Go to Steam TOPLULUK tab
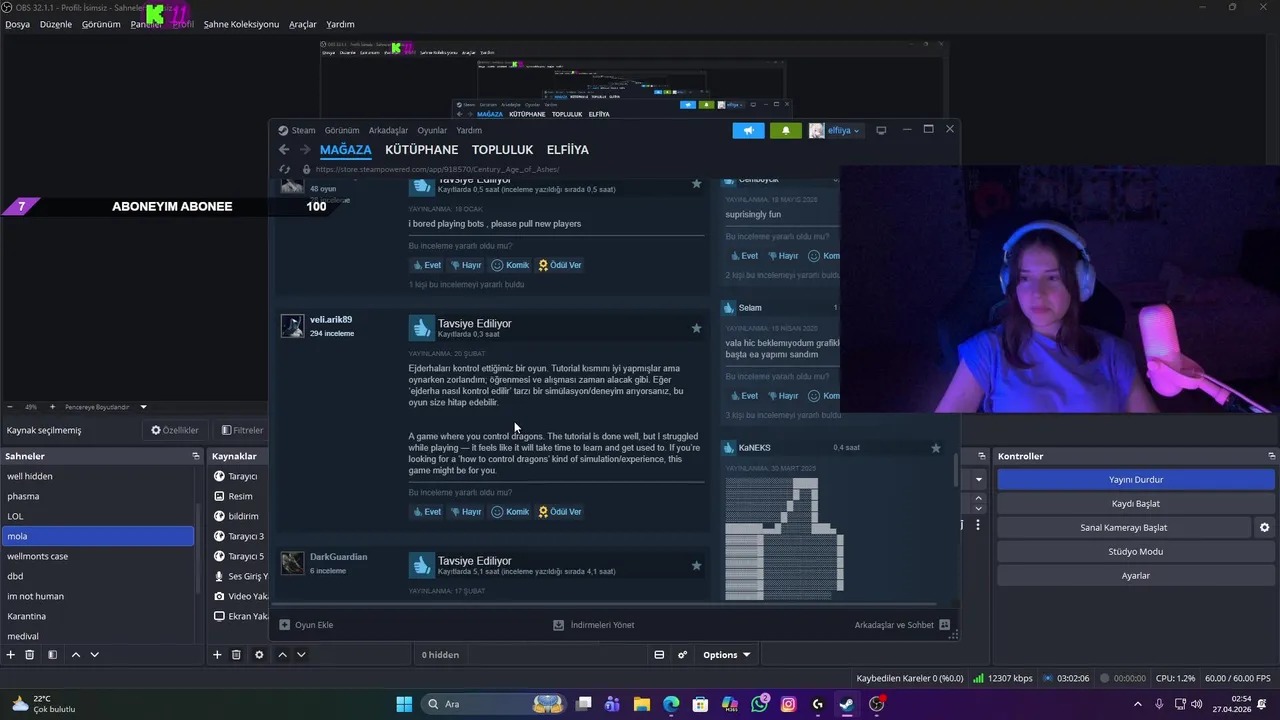 [502, 150]
